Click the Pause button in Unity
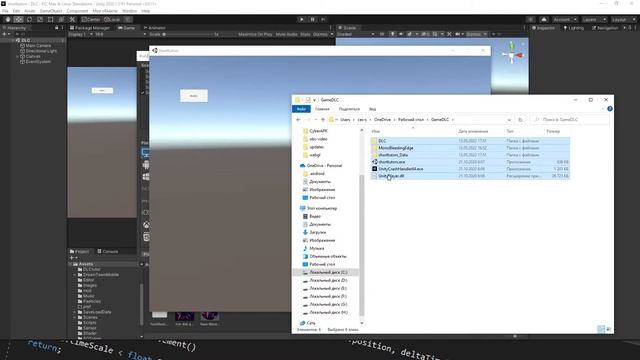The width and height of the screenshot is (640, 360). tap(313, 19)
